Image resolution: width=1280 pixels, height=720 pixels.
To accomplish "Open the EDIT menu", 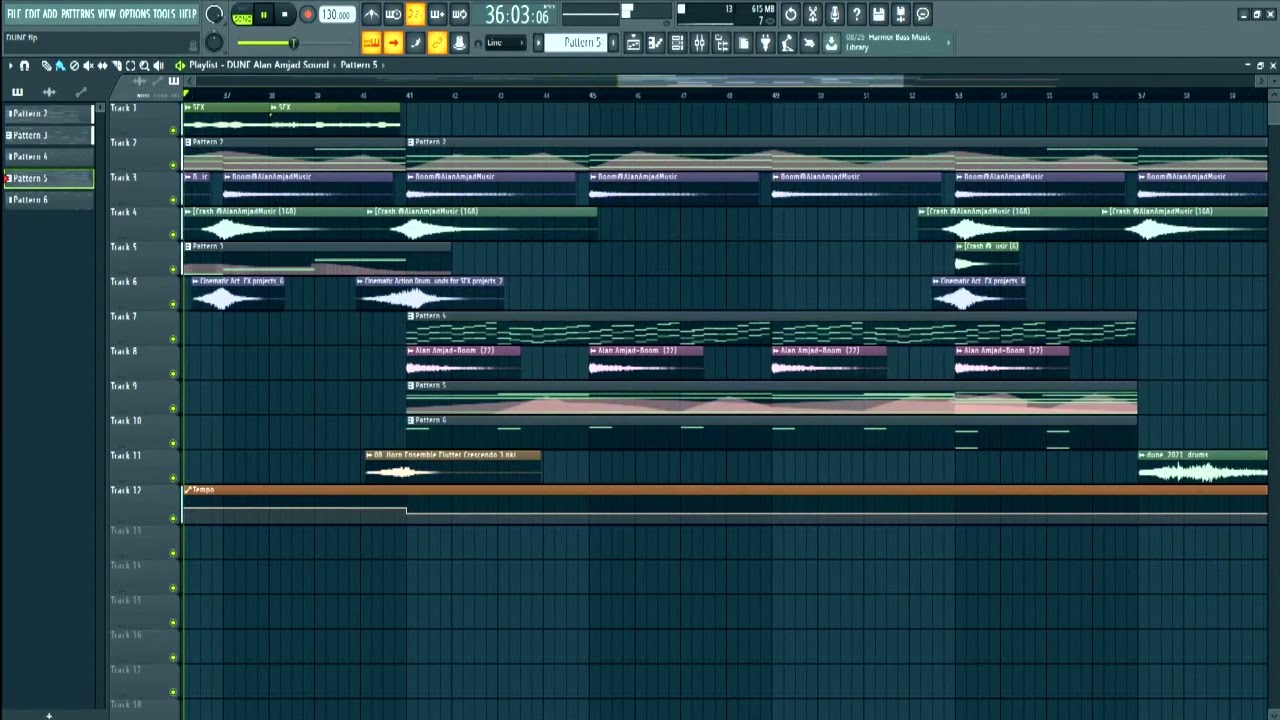I will coord(32,14).
